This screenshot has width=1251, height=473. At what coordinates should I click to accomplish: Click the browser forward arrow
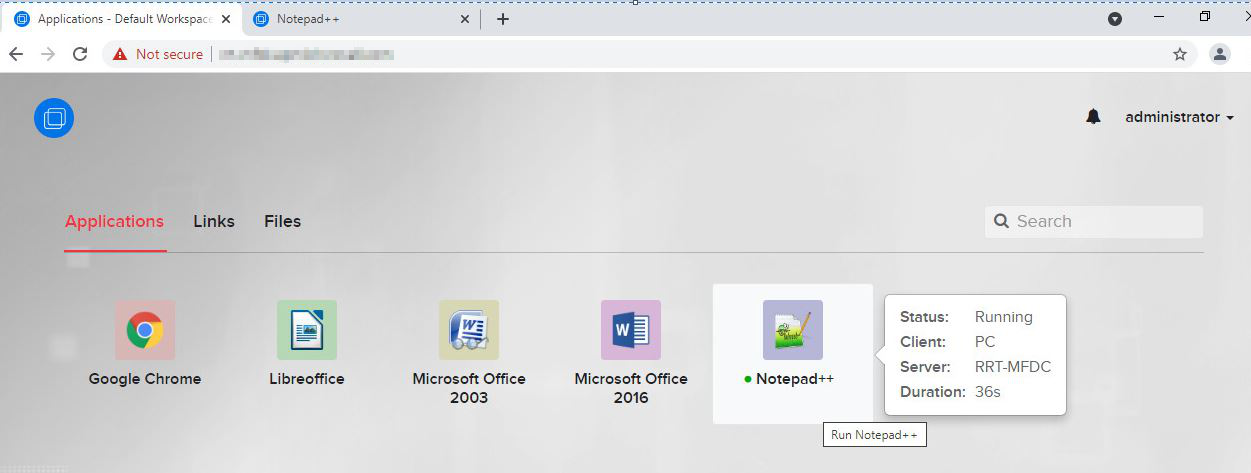point(48,54)
